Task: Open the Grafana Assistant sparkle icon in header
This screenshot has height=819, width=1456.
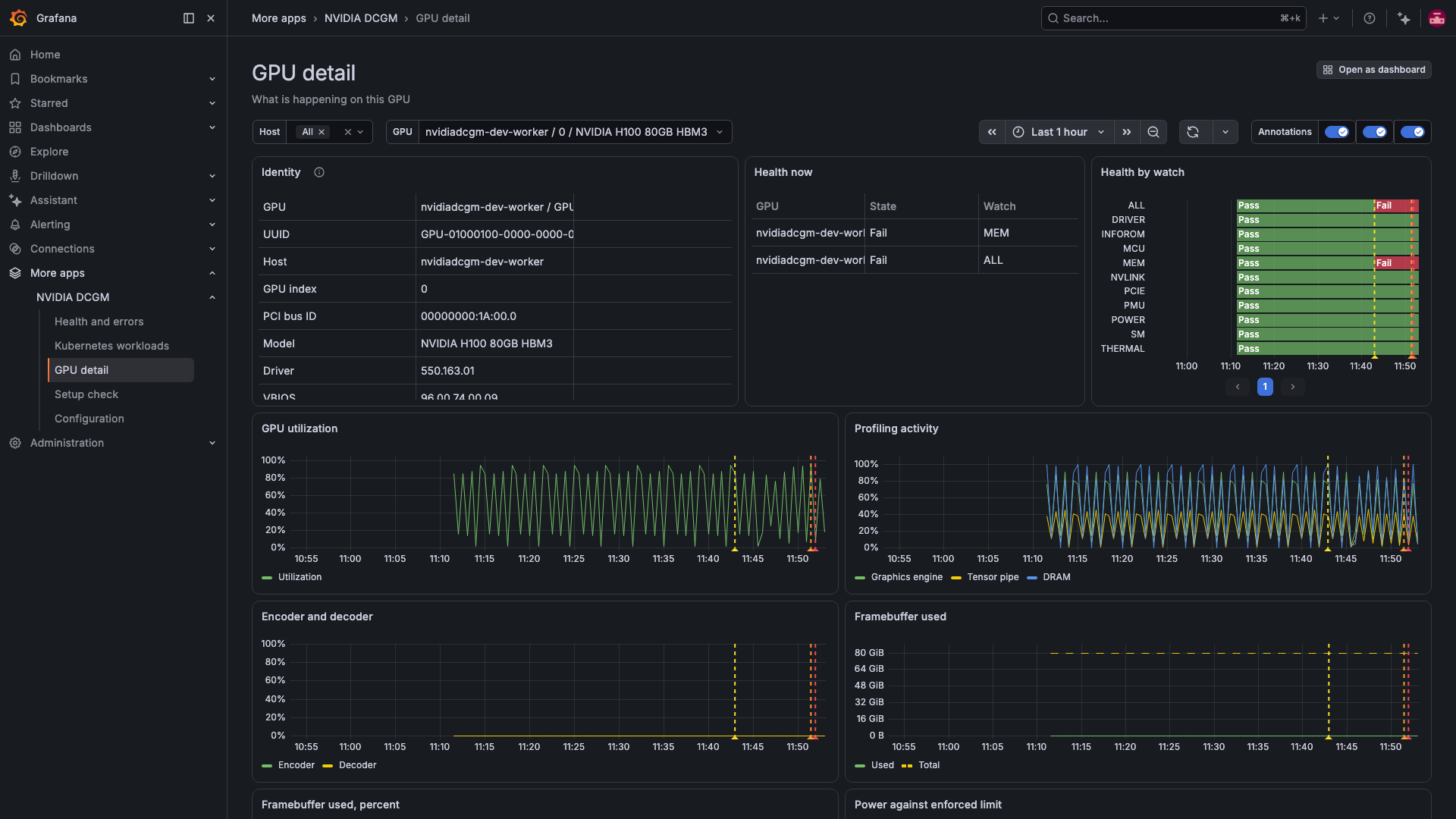Action: [x=1404, y=18]
